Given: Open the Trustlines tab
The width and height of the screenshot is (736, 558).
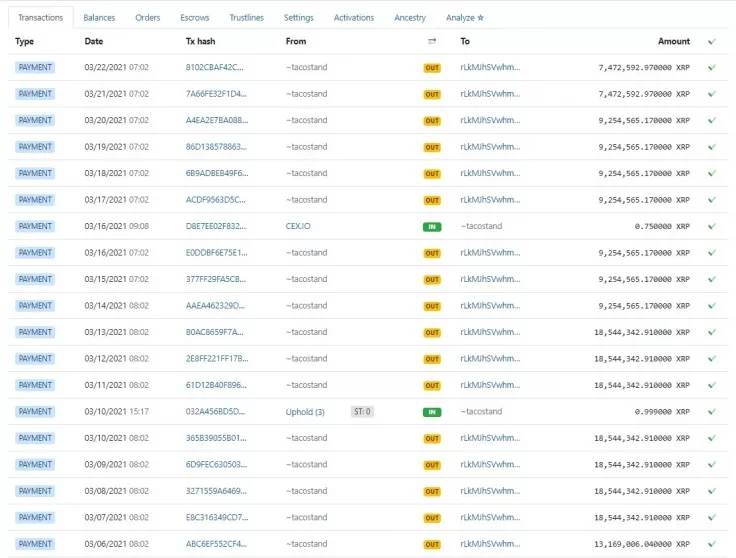Looking at the screenshot, I should [x=246, y=18].
